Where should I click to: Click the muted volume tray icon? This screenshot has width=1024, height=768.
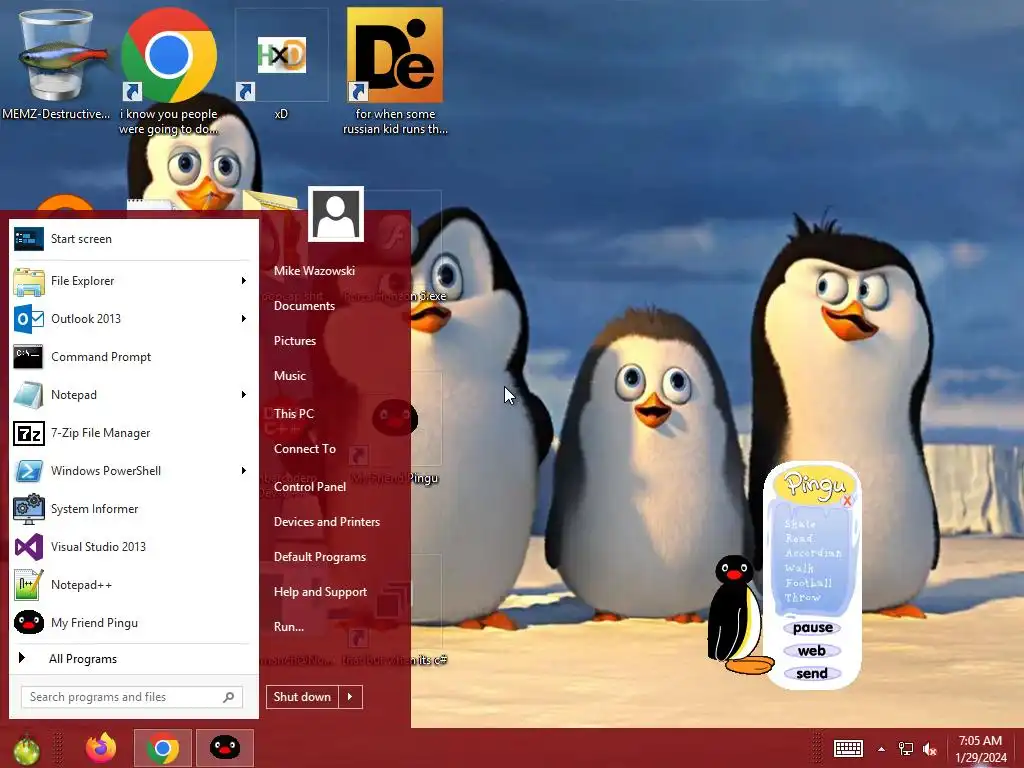pyautogui.click(x=930, y=749)
